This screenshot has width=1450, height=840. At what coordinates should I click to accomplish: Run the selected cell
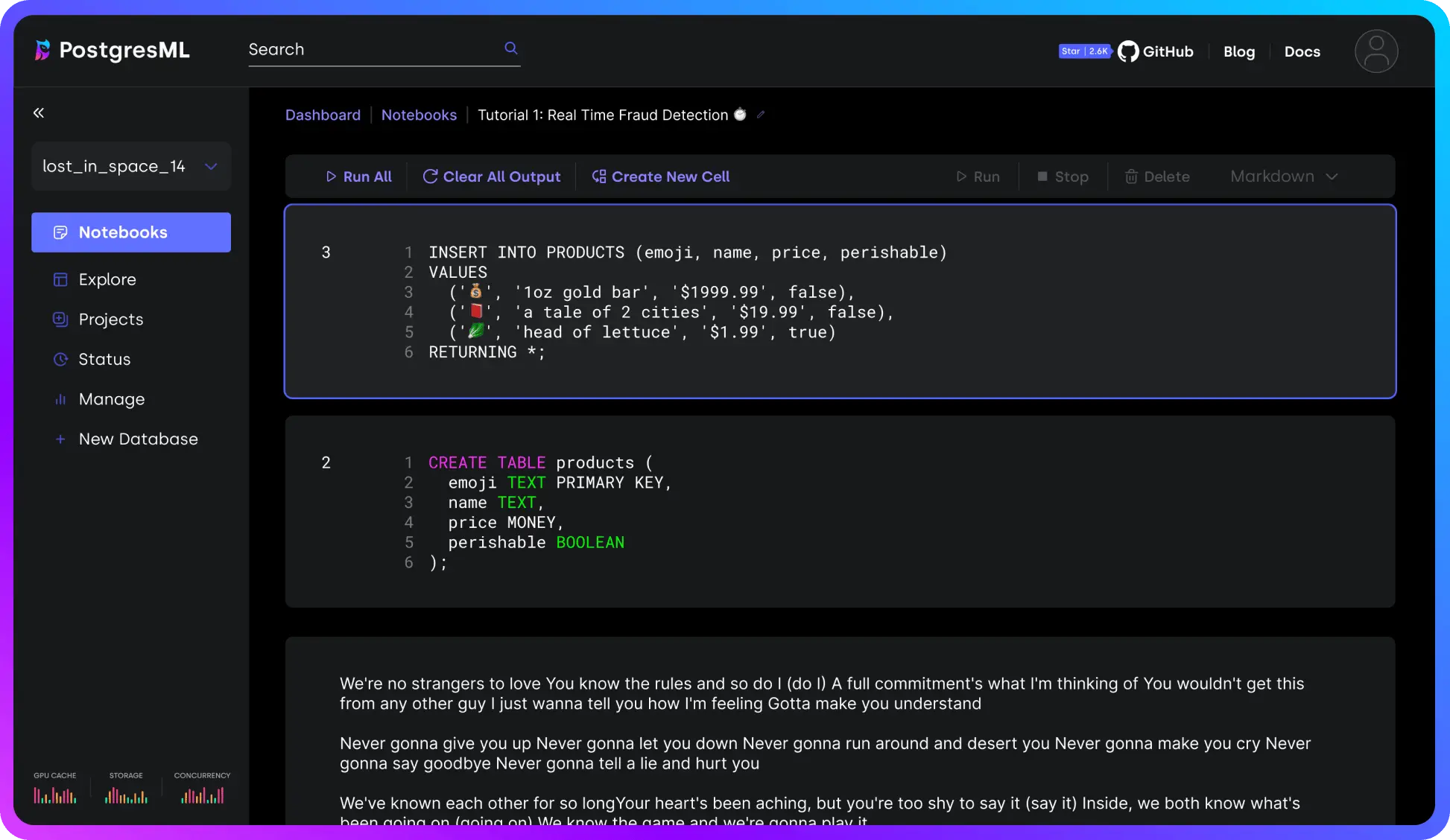(978, 176)
